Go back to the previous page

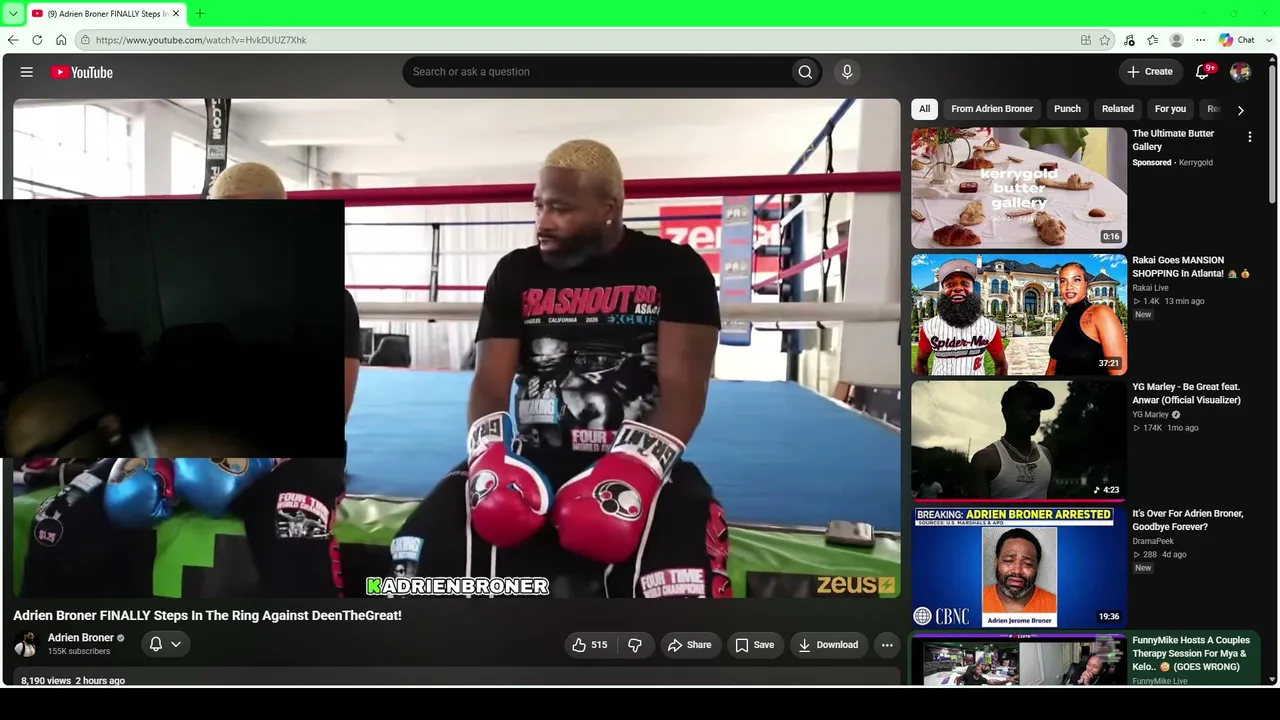pos(13,40)
